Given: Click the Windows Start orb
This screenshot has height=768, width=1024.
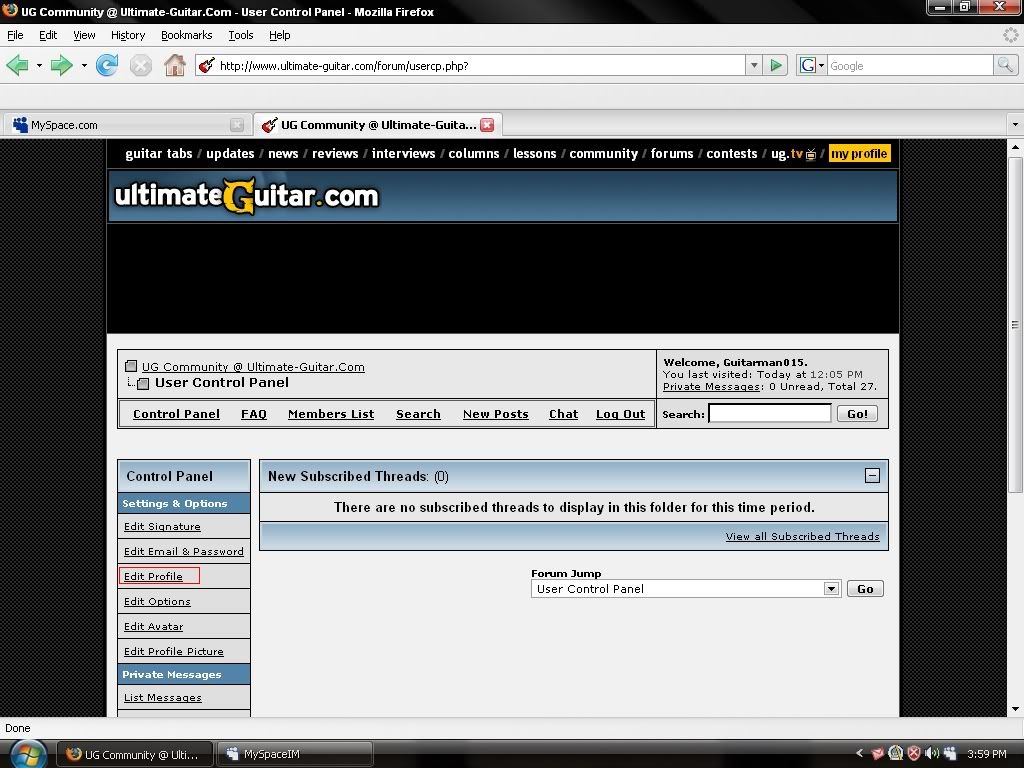Looking at the screenshot, I should pyautogui.click(x=27, y=754).
